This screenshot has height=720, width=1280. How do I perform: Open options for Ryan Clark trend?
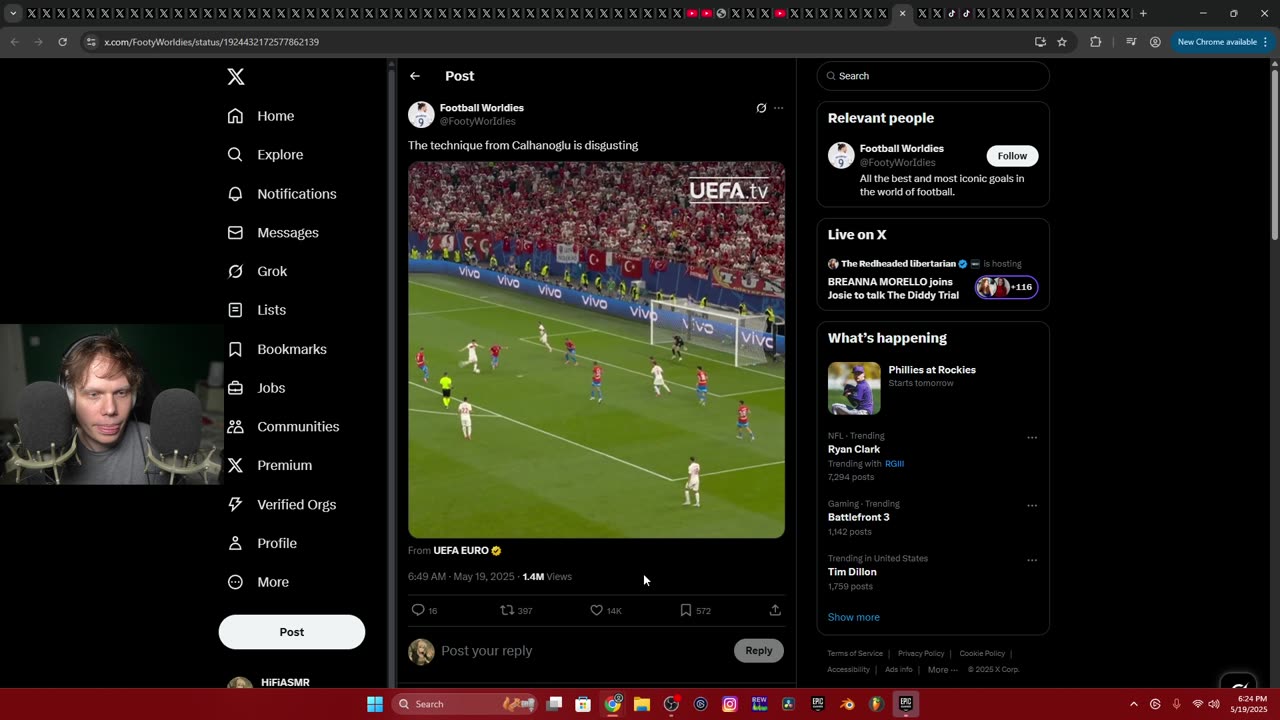tap(1032, 438)
